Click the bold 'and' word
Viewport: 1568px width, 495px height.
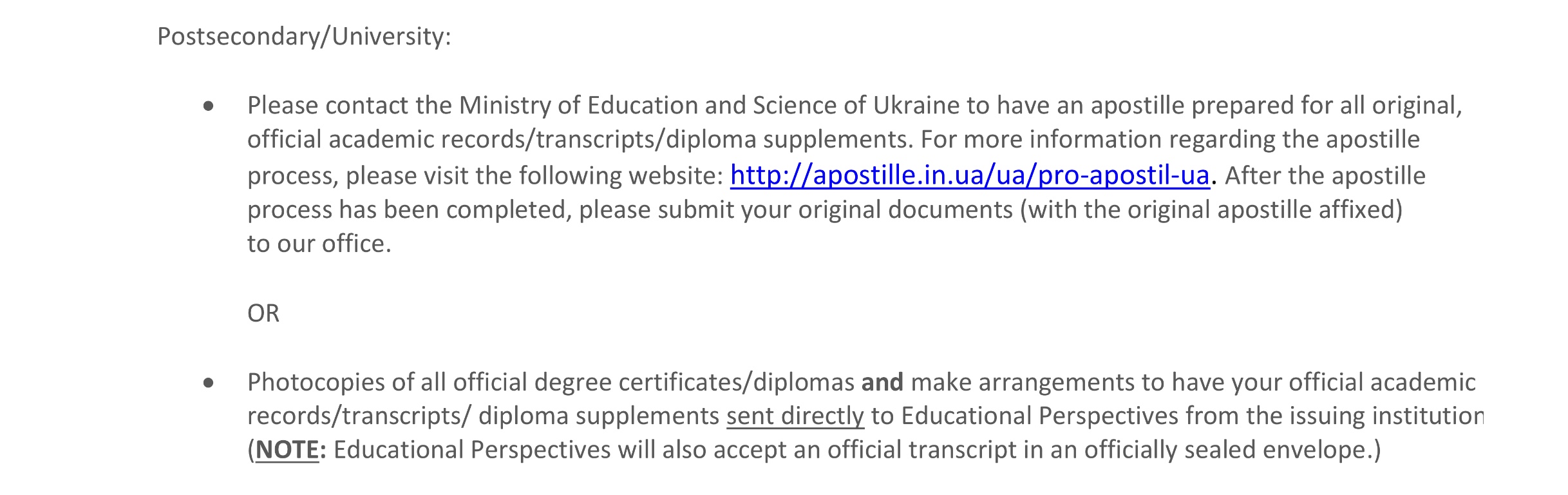click(882, 382)
